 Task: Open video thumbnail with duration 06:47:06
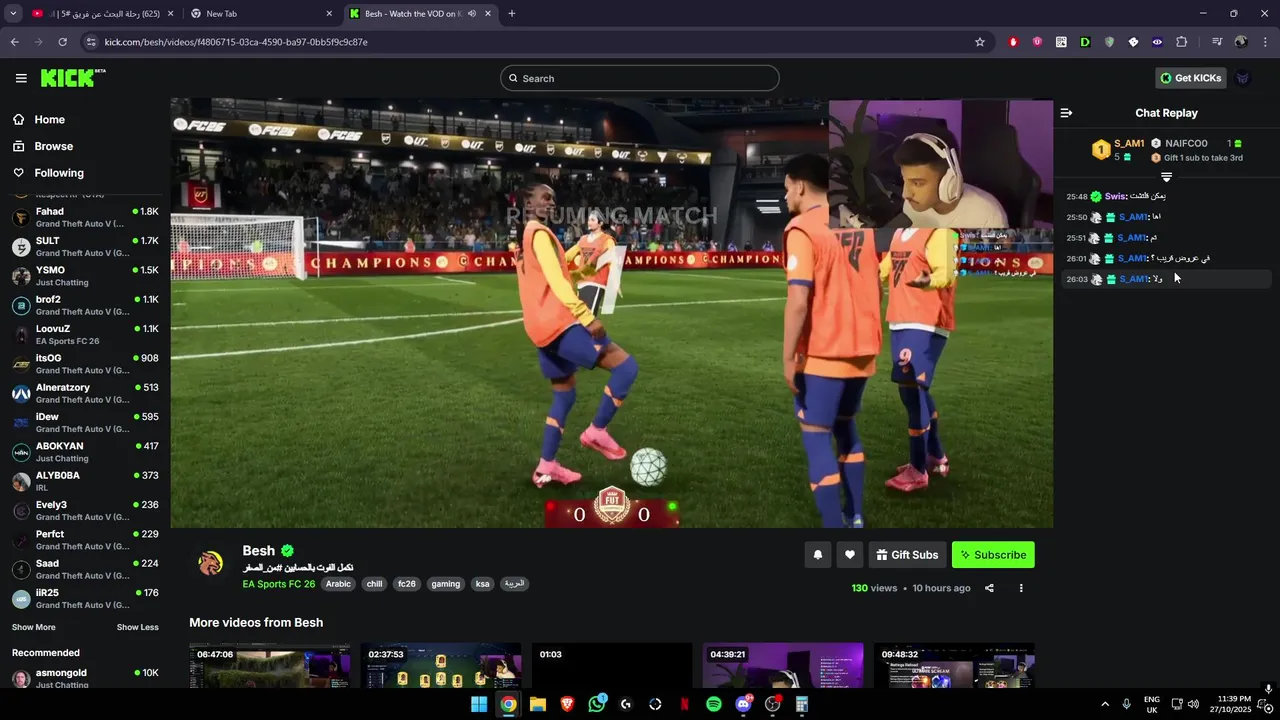tap(270, 666)
